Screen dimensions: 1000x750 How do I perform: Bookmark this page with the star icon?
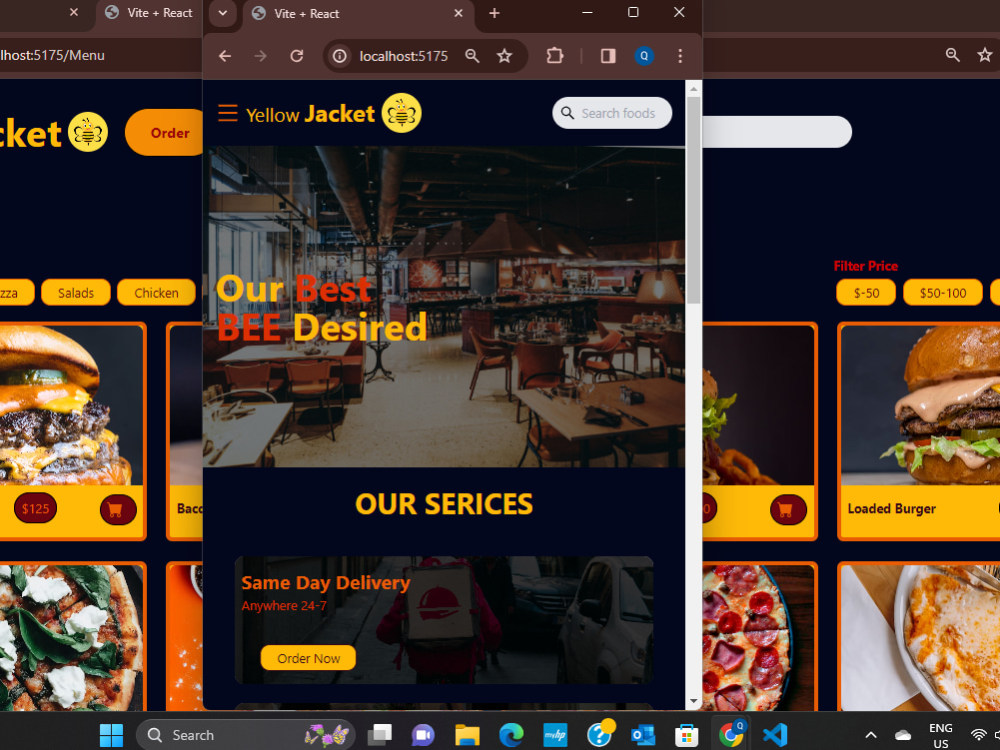click(504, 56)
